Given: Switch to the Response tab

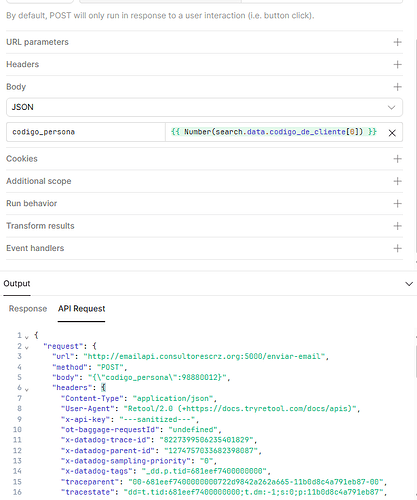Looking at the screenshot, I should (x=28, y=309).
